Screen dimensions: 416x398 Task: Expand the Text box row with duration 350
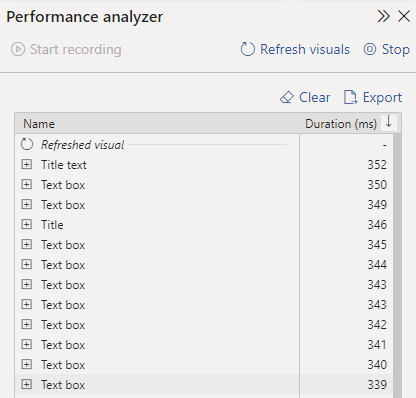pos(27,185)
